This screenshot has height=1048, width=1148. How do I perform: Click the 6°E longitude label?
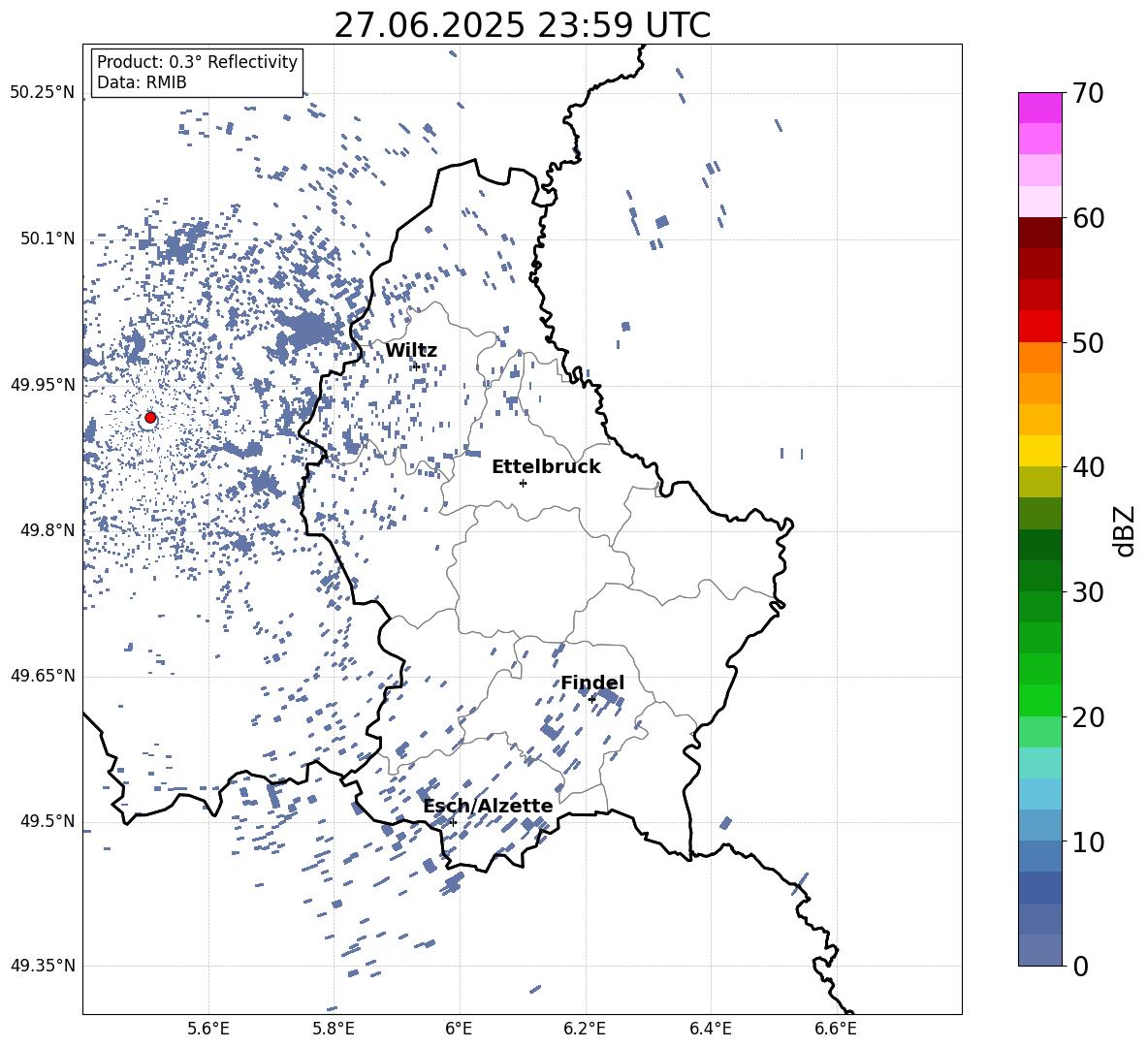pos(459,1029)
